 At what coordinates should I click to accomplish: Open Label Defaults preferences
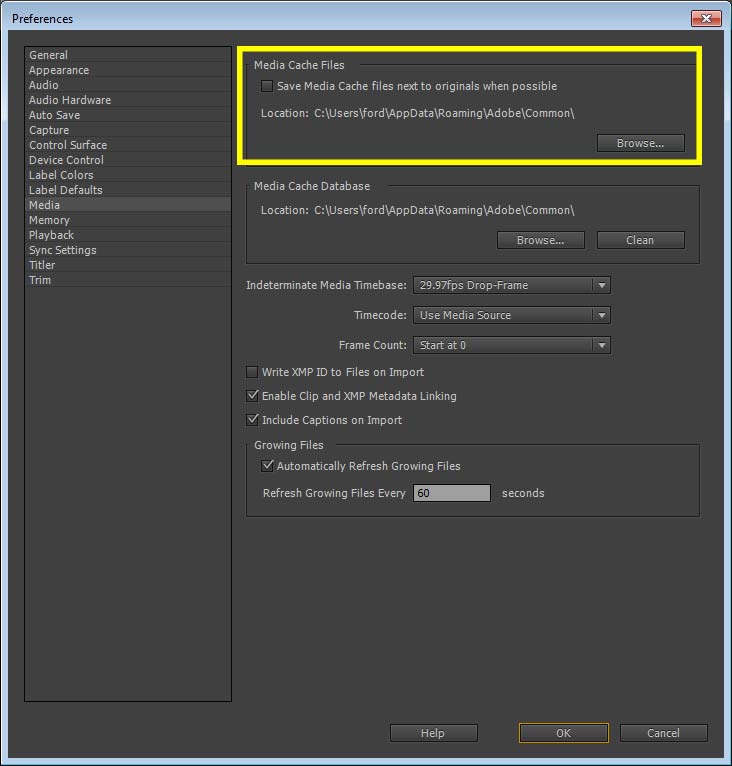(128, 190)
